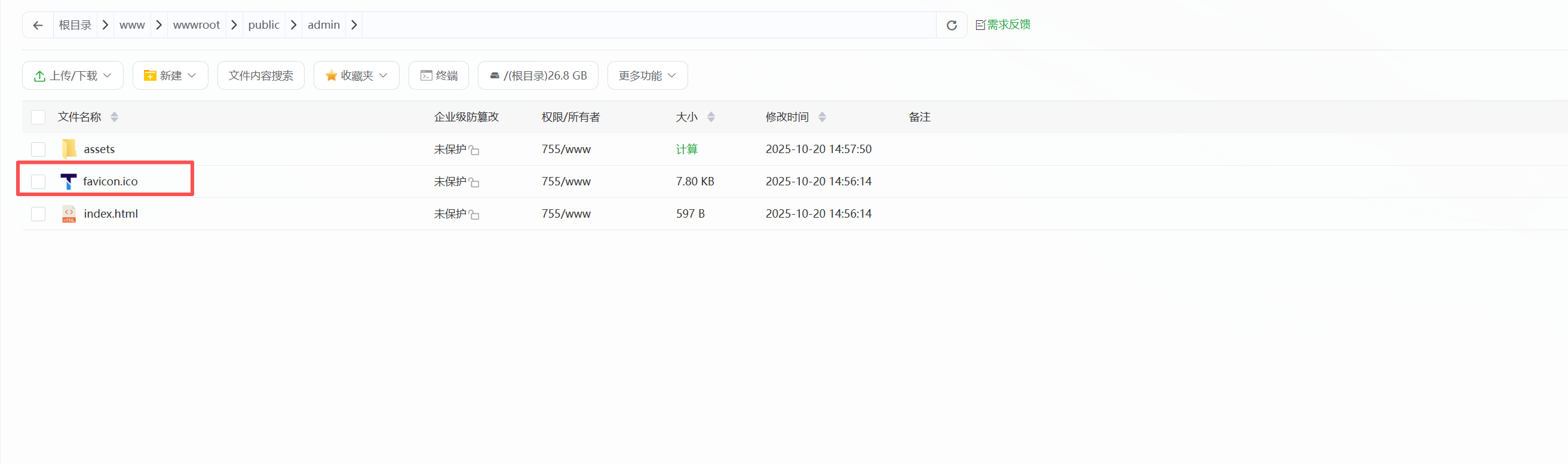
Task: Click the lock icon in the favicon.ico row
Action: tap(474, 182)
